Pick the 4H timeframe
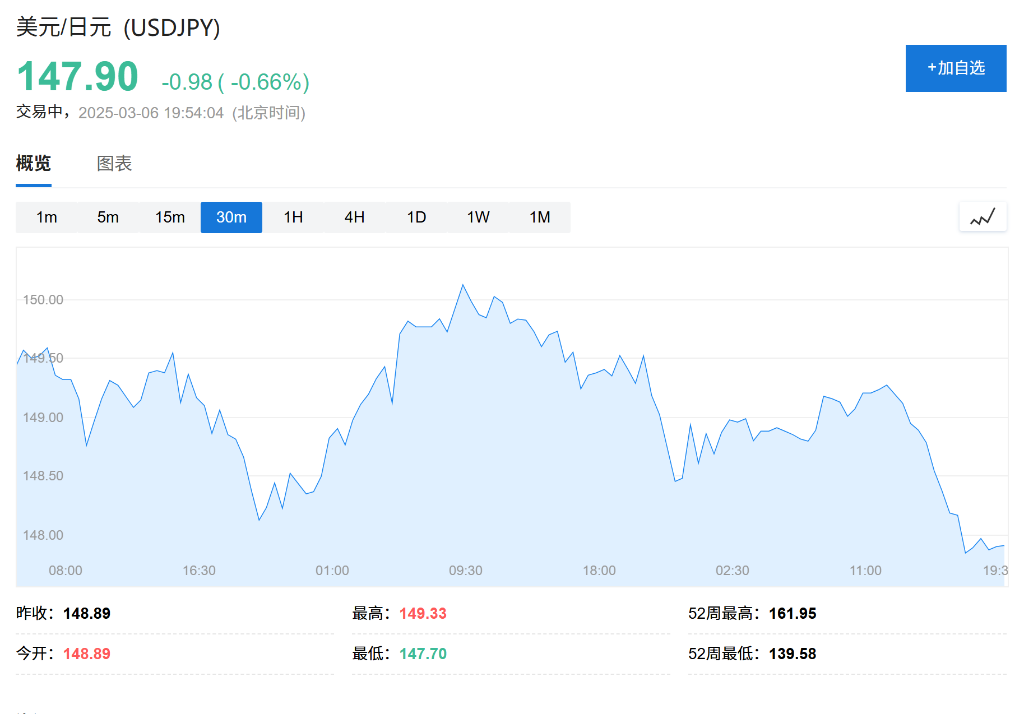Viewport: 1024px width, 714px height. click(x=354, y=217)
